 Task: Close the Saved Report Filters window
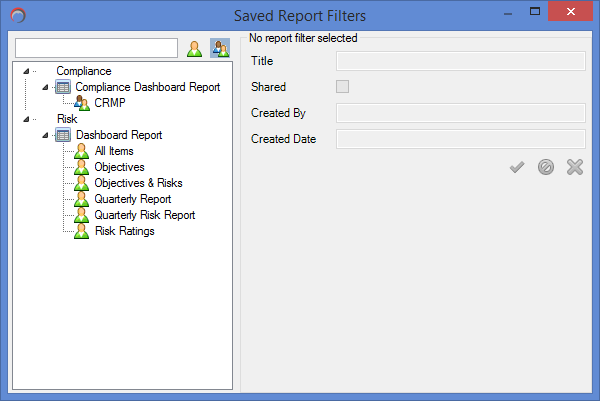pyautogui.click(x=571, y=11)
